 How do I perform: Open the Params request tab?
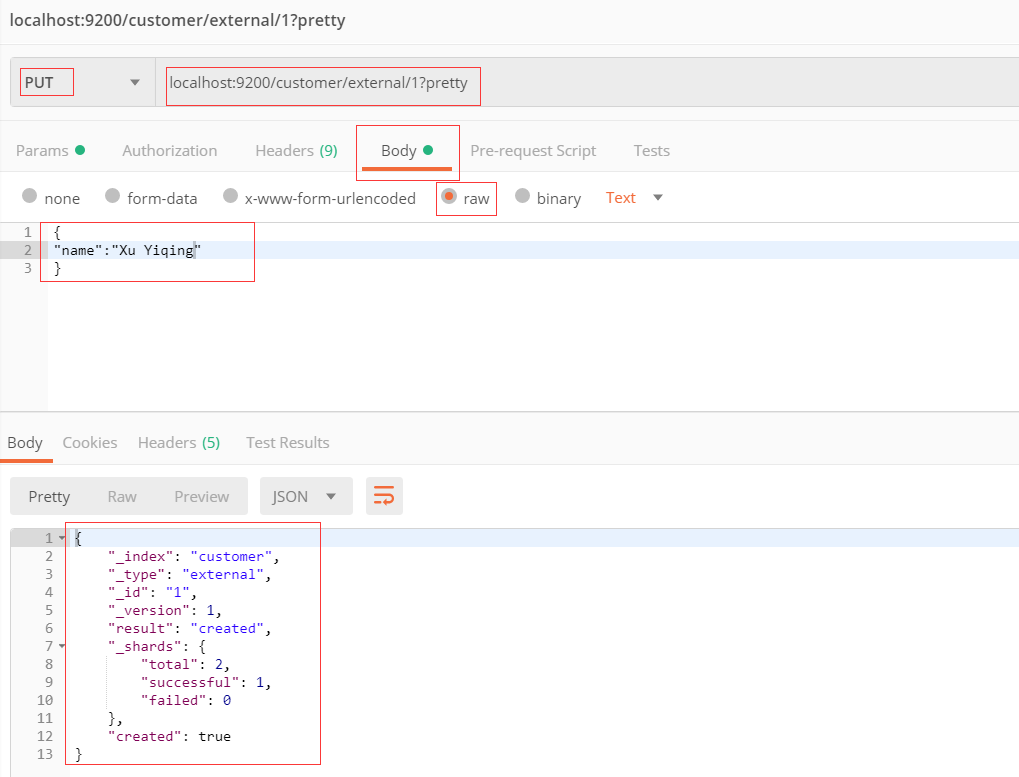50,151
